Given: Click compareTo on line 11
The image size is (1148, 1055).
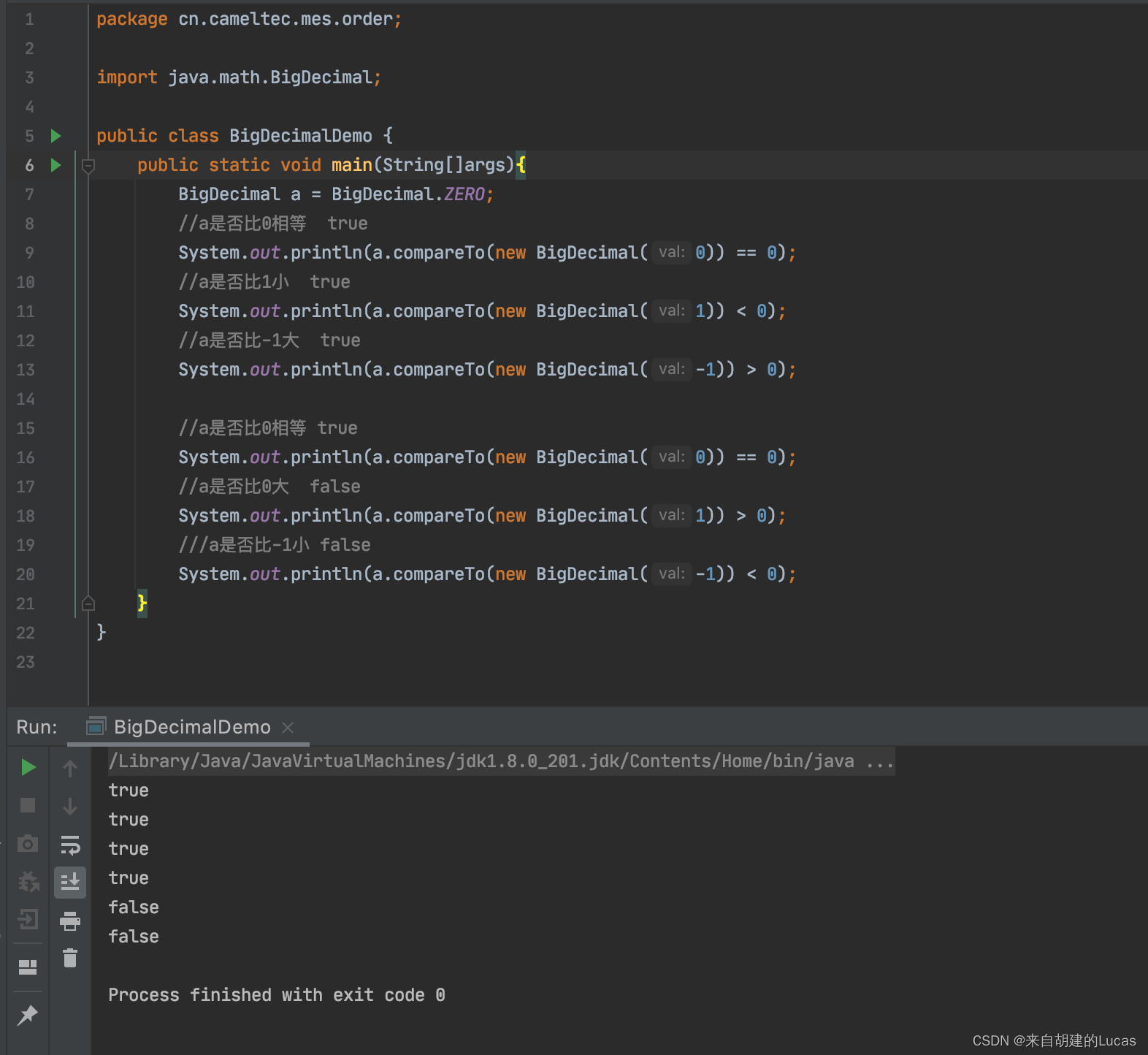Looking at the screenshot, I should 439,311.
